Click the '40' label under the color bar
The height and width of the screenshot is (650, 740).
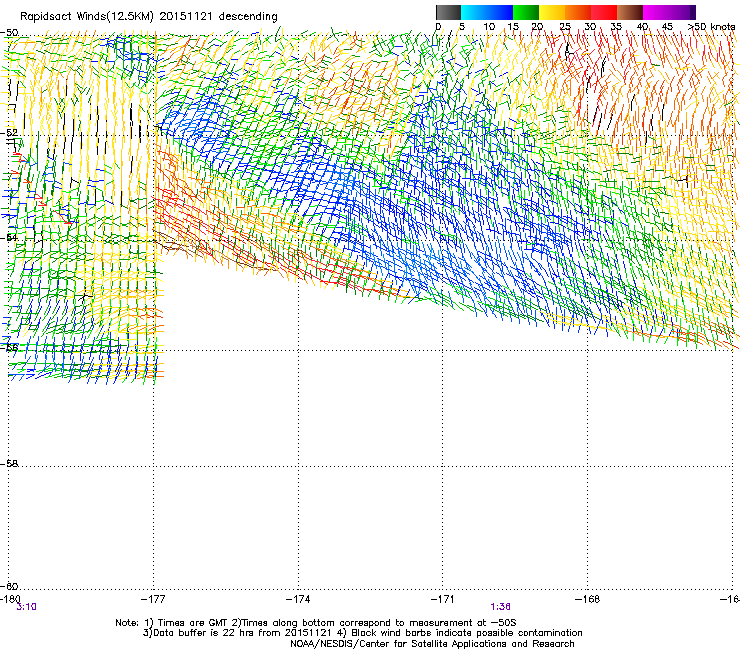tap(642, 27)
